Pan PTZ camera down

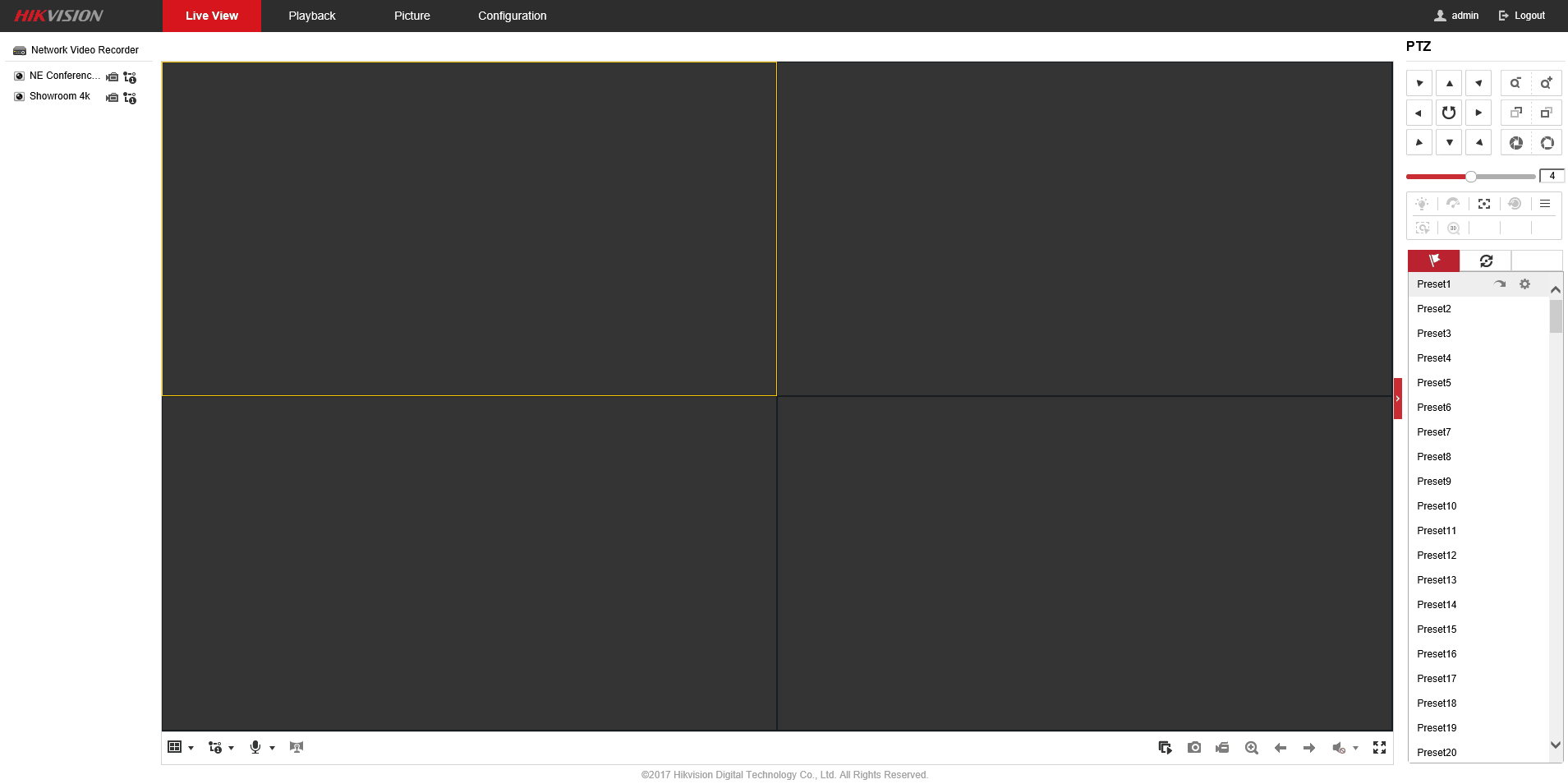click(x=1449, y=142)
